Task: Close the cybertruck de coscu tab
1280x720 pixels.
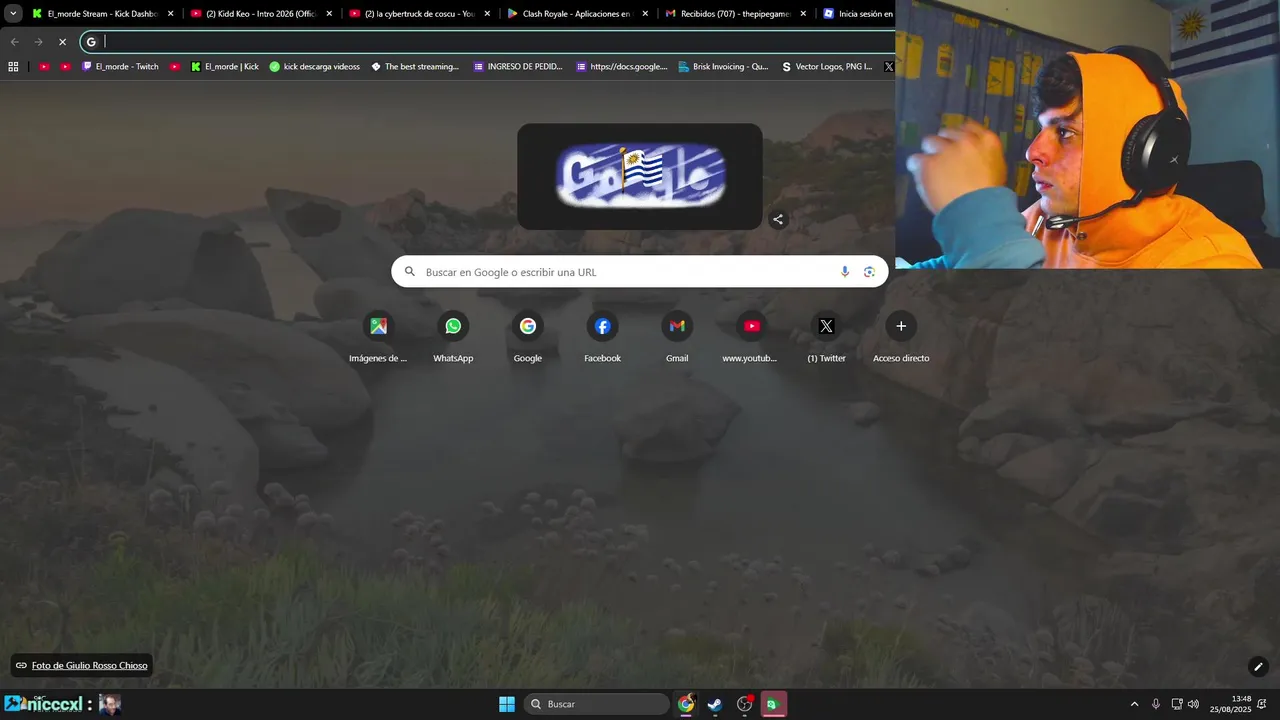Action: point(487,14)
